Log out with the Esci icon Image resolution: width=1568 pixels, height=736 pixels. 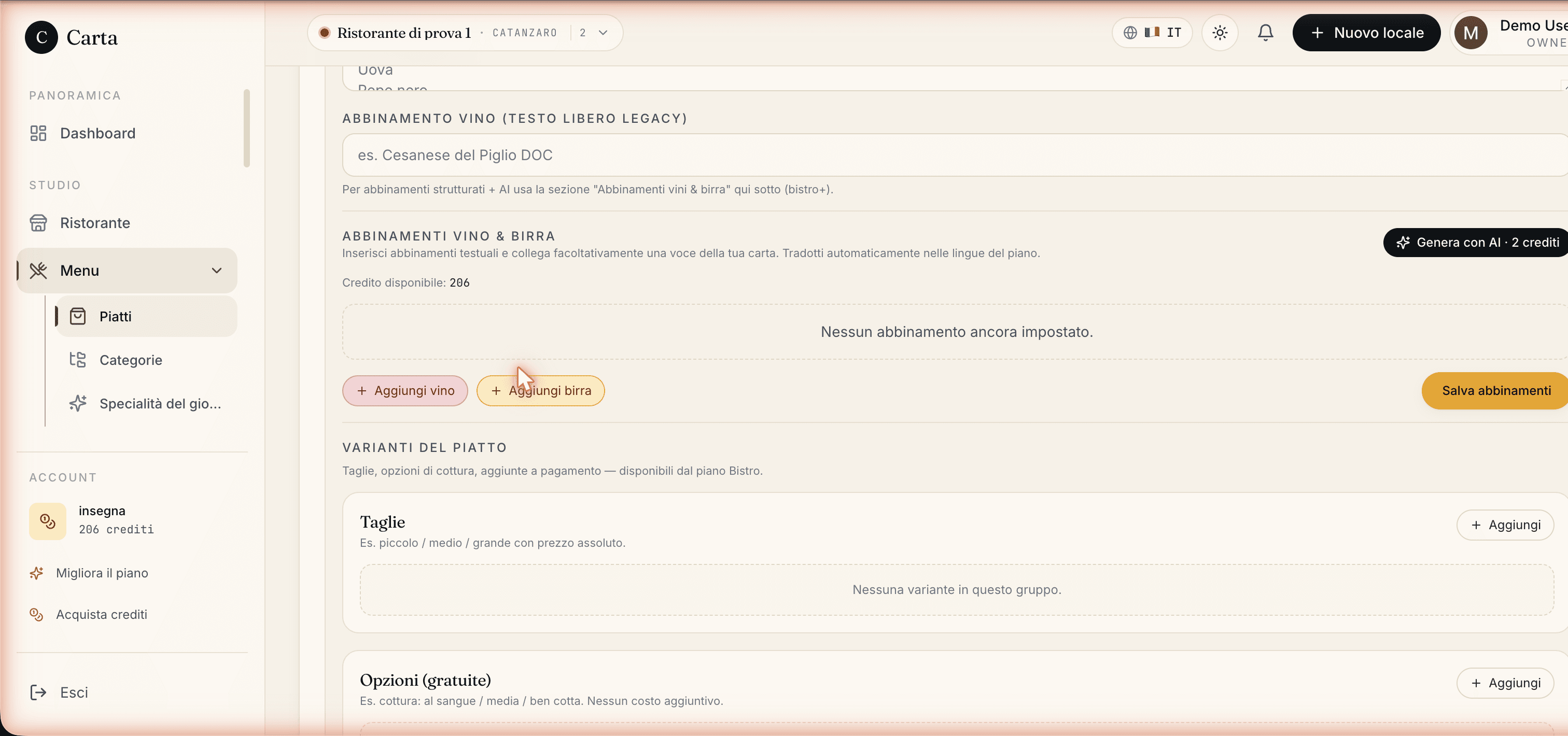click(38, 692)
